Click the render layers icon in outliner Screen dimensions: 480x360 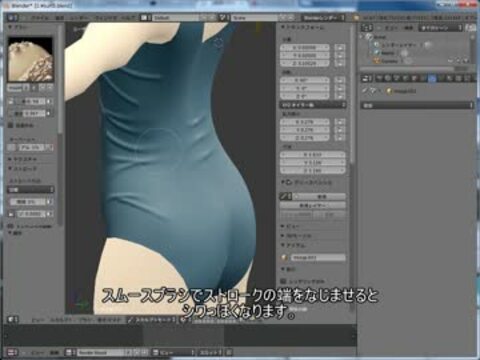pyautogui.click(x=376, y=45)
